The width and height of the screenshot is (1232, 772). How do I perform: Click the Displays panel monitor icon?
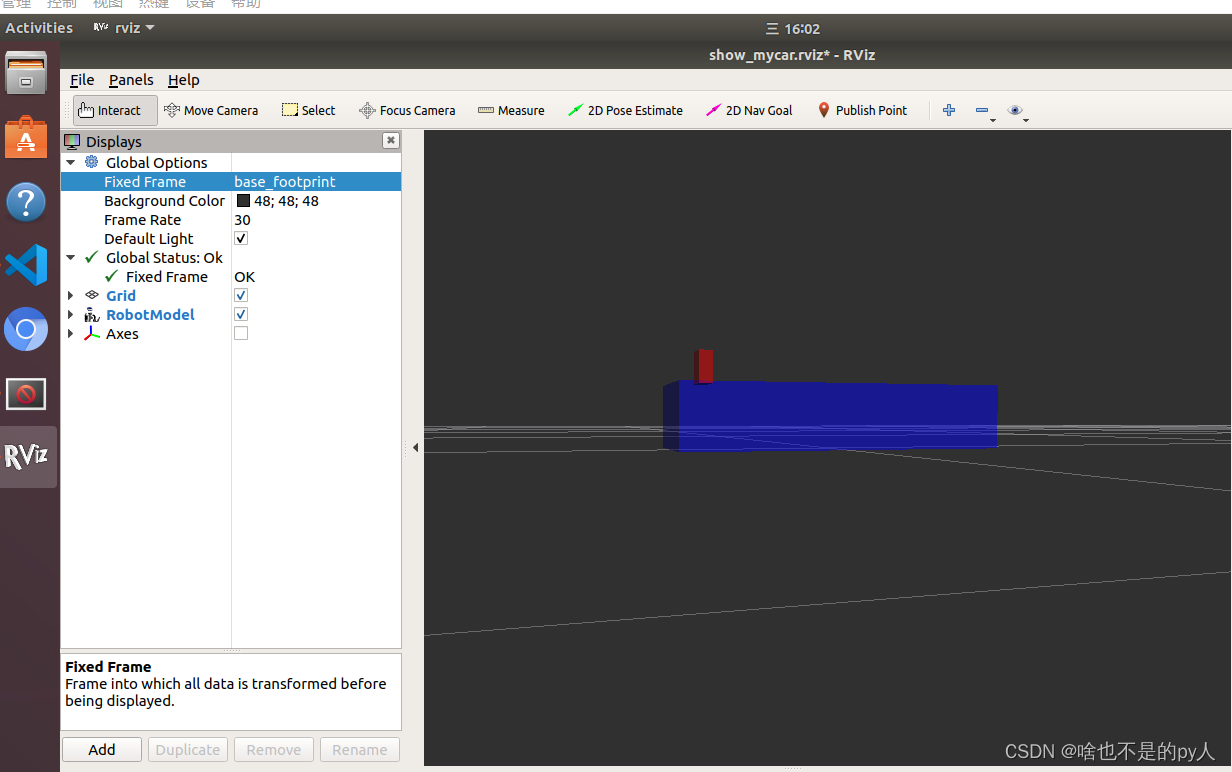tap(72, 142)
